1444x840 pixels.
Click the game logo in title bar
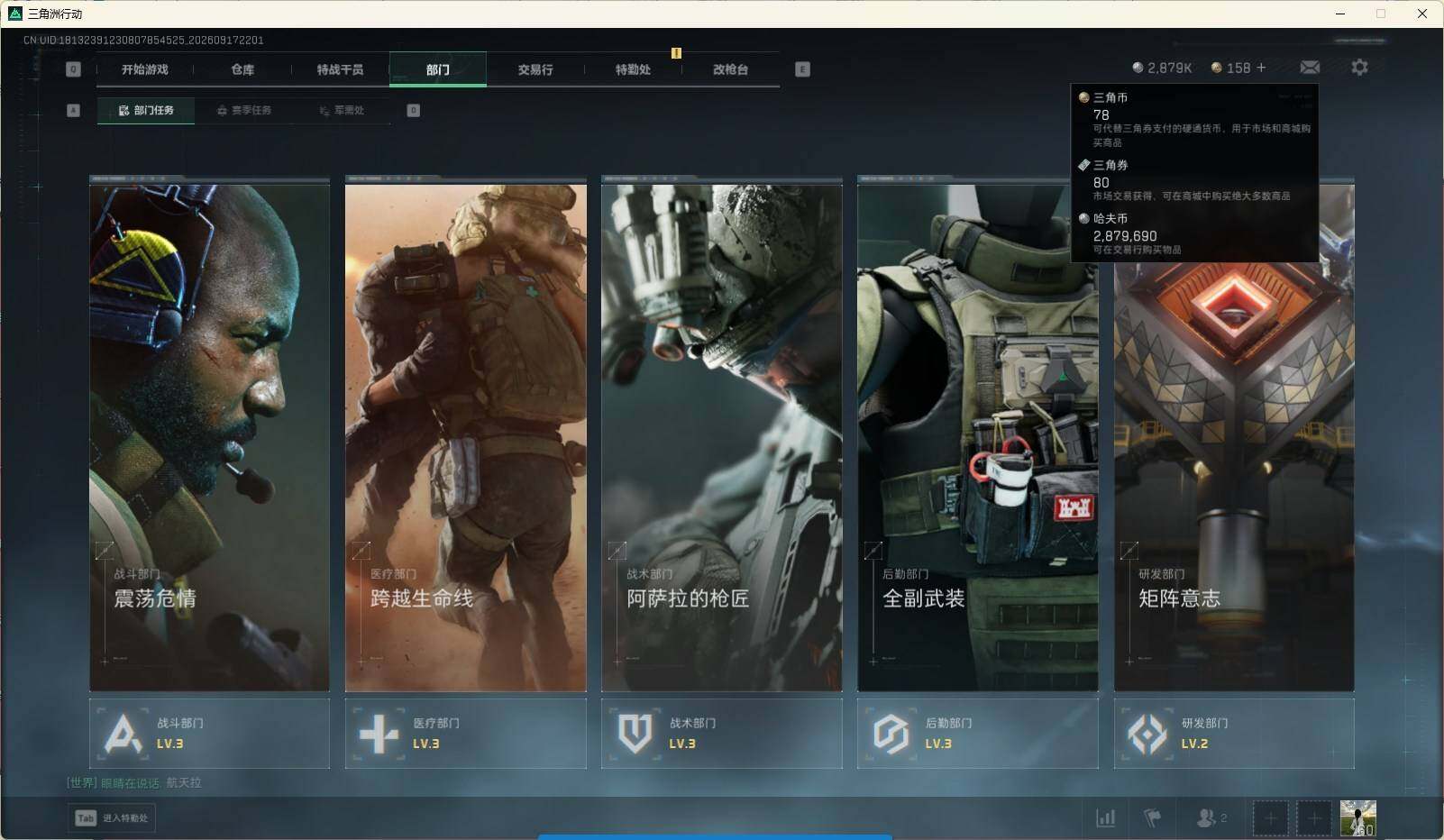point(14,14)
